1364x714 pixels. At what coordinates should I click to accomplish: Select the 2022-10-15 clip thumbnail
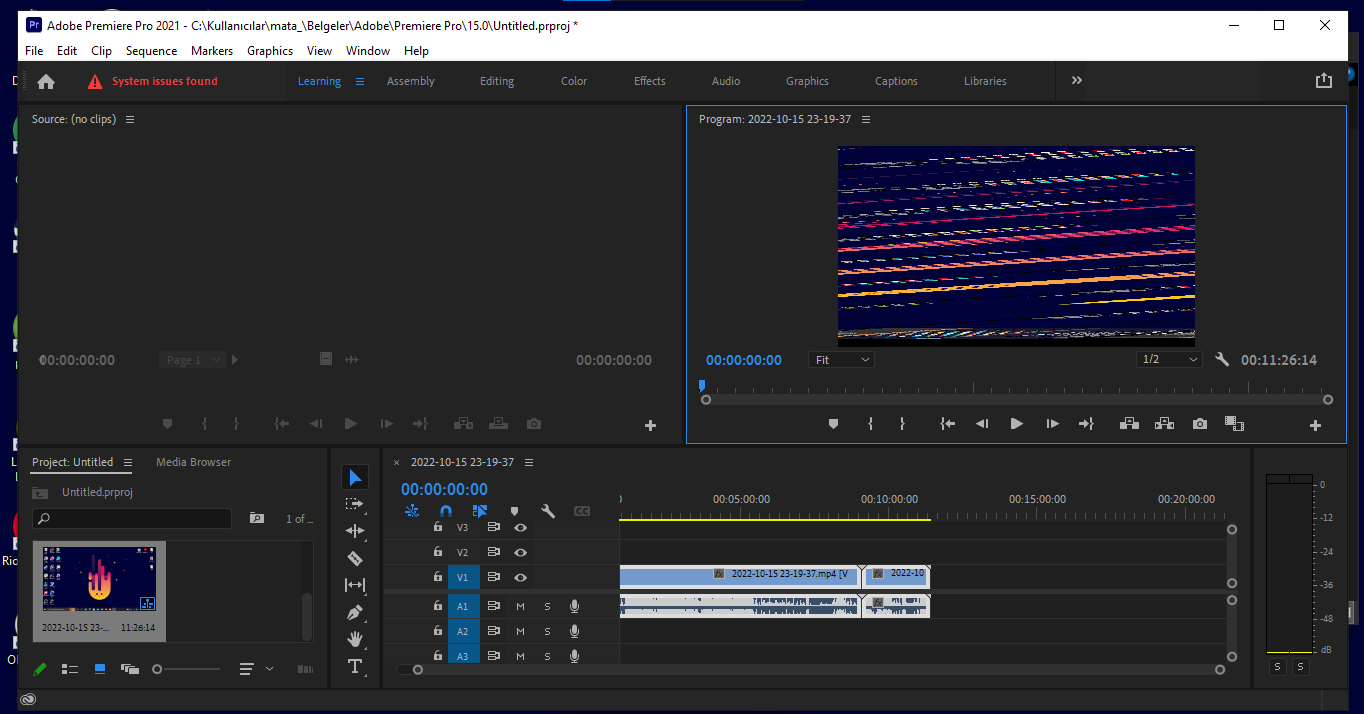[x=99, y=580]
